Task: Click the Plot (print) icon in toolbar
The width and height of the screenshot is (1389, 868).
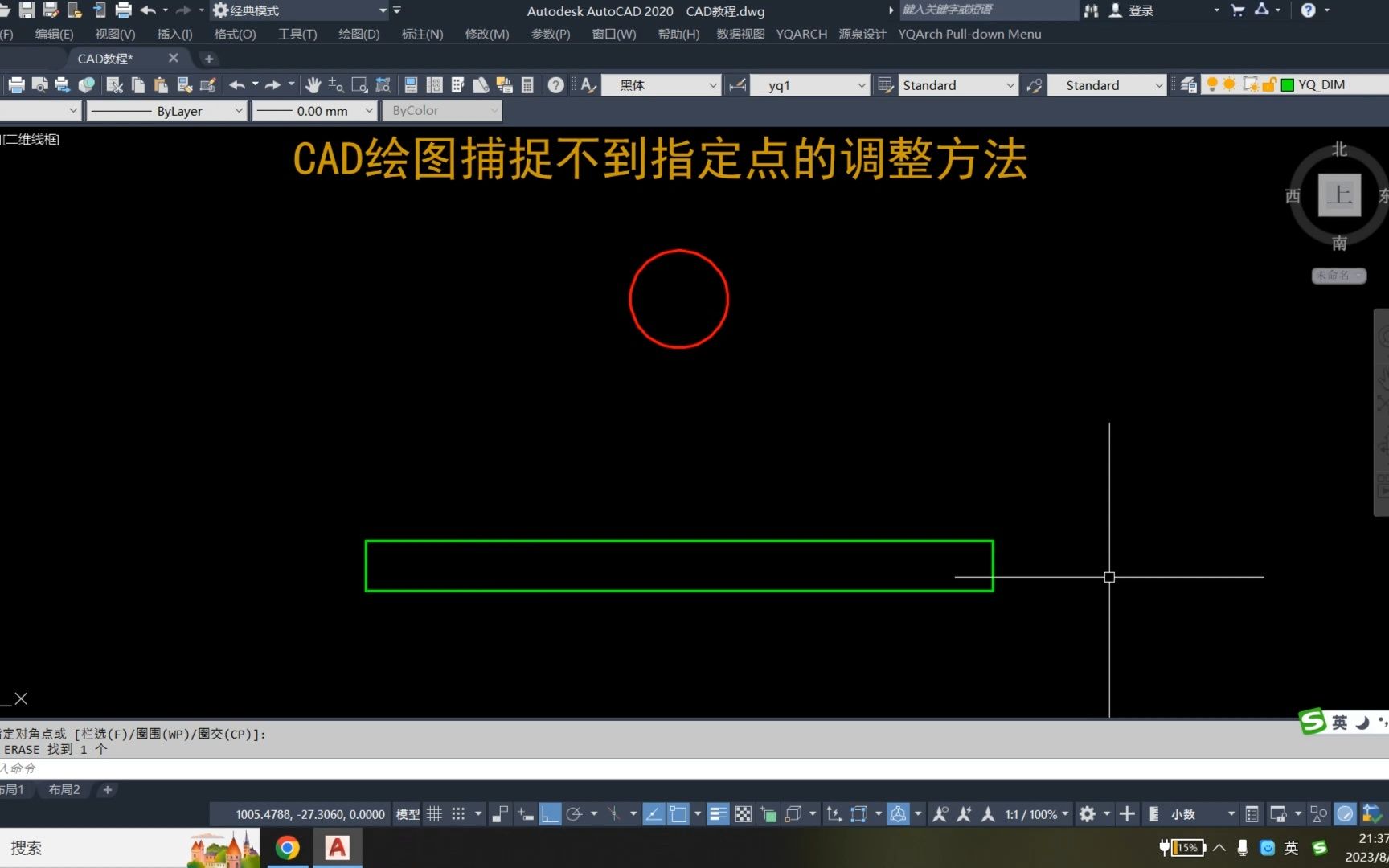Action: tap(16, 85)
